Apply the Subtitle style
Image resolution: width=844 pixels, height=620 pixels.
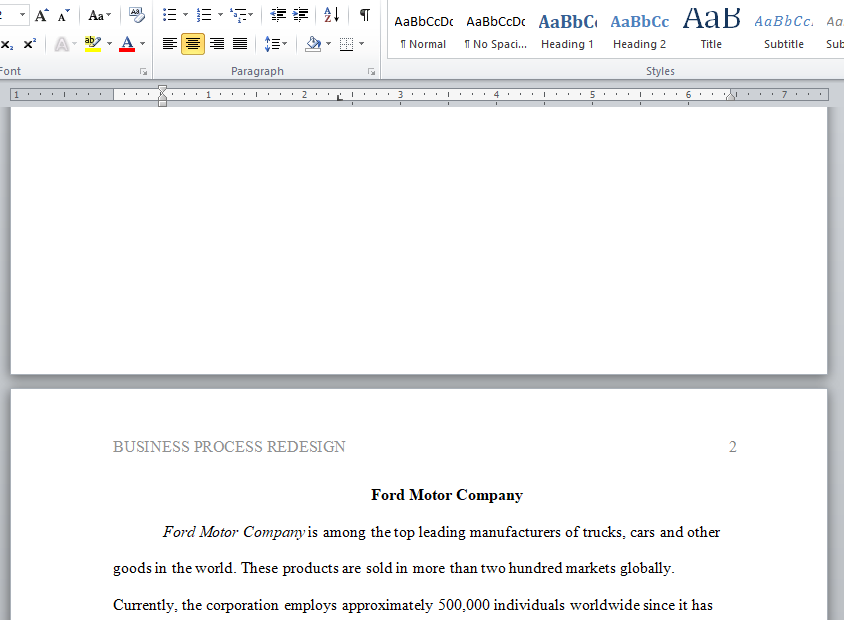point(783,32)
